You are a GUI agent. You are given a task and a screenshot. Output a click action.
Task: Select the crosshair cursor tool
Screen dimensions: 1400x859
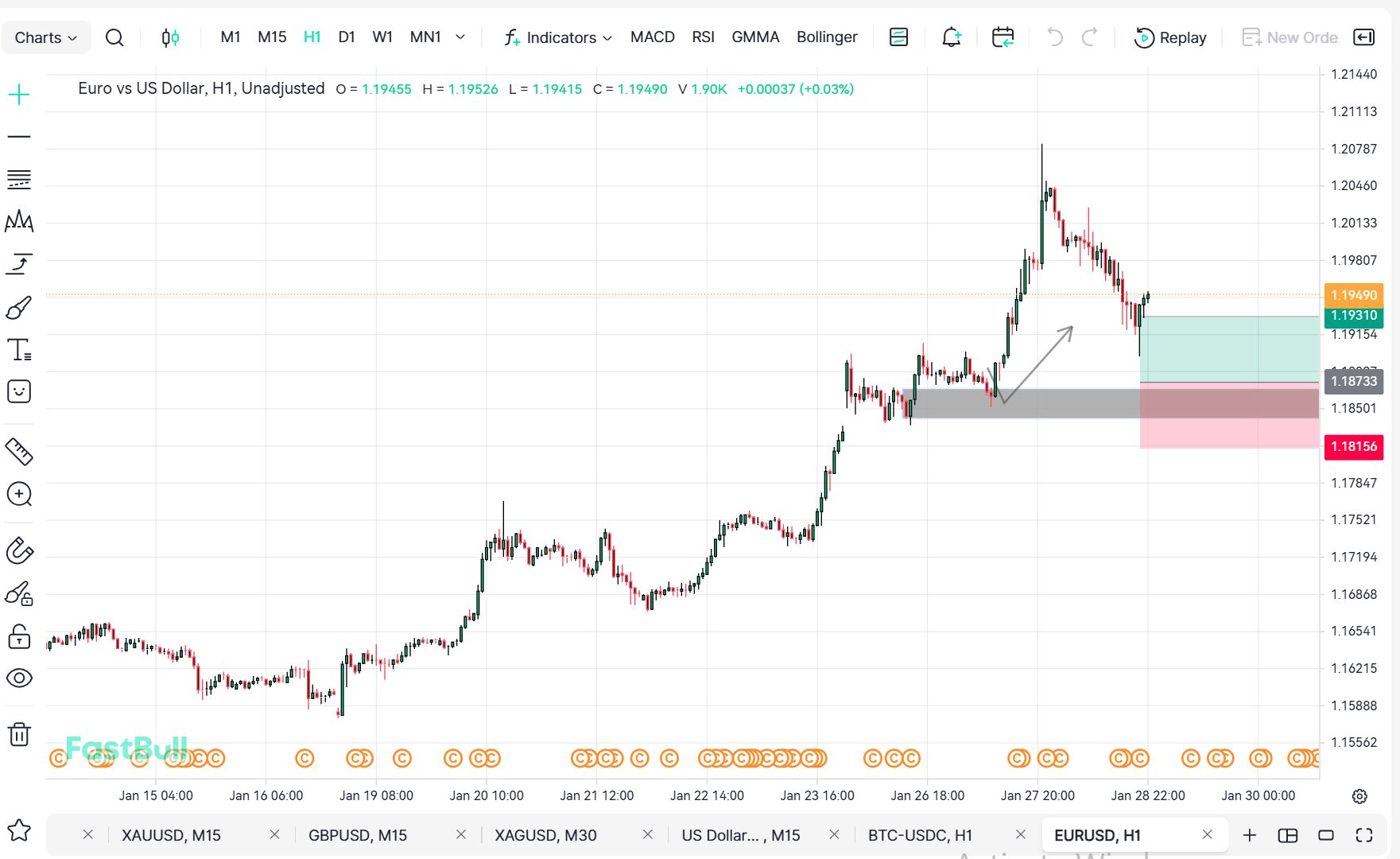19,95
